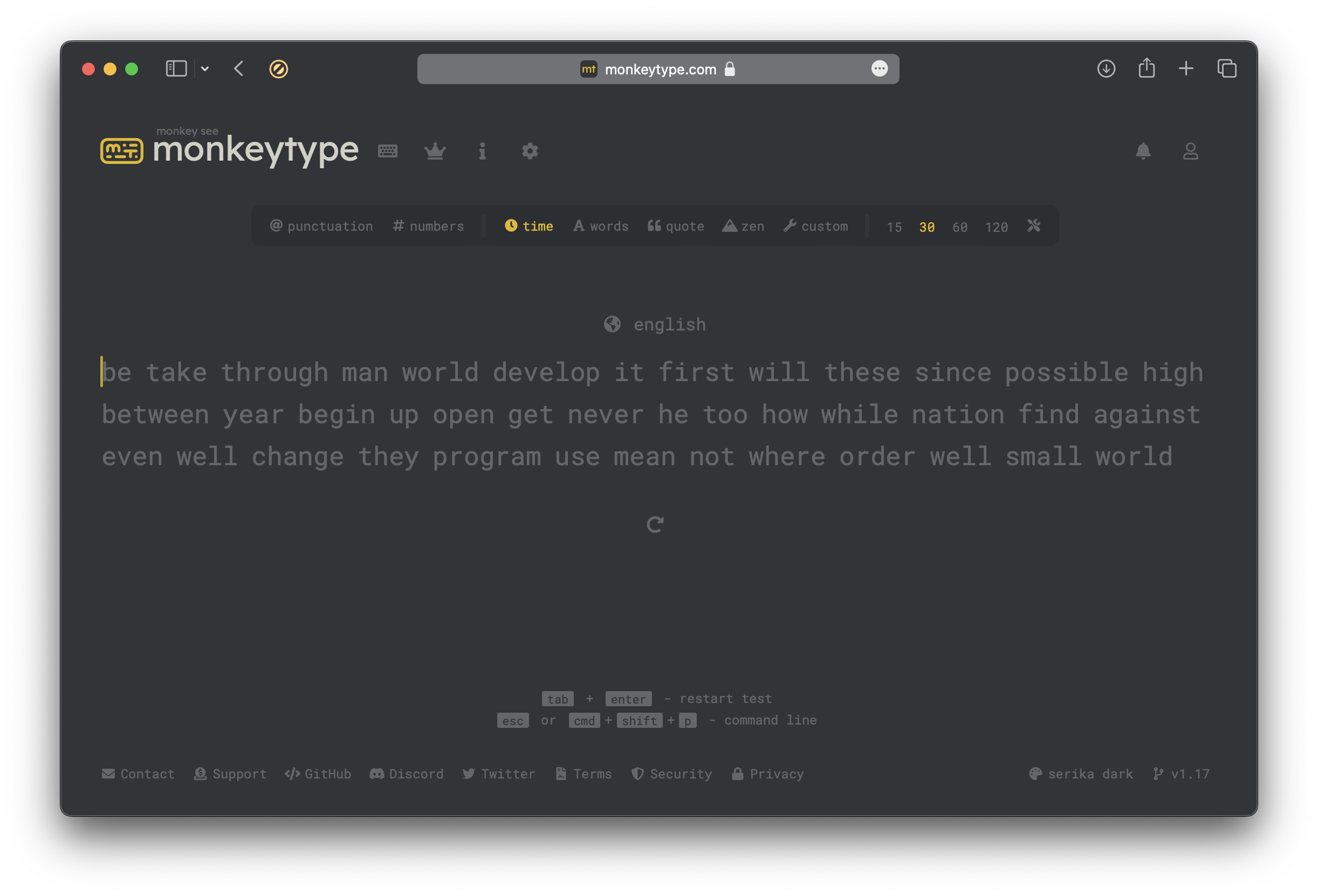
Task: Select the 60 second test duration
Action: tap(959, 227)
